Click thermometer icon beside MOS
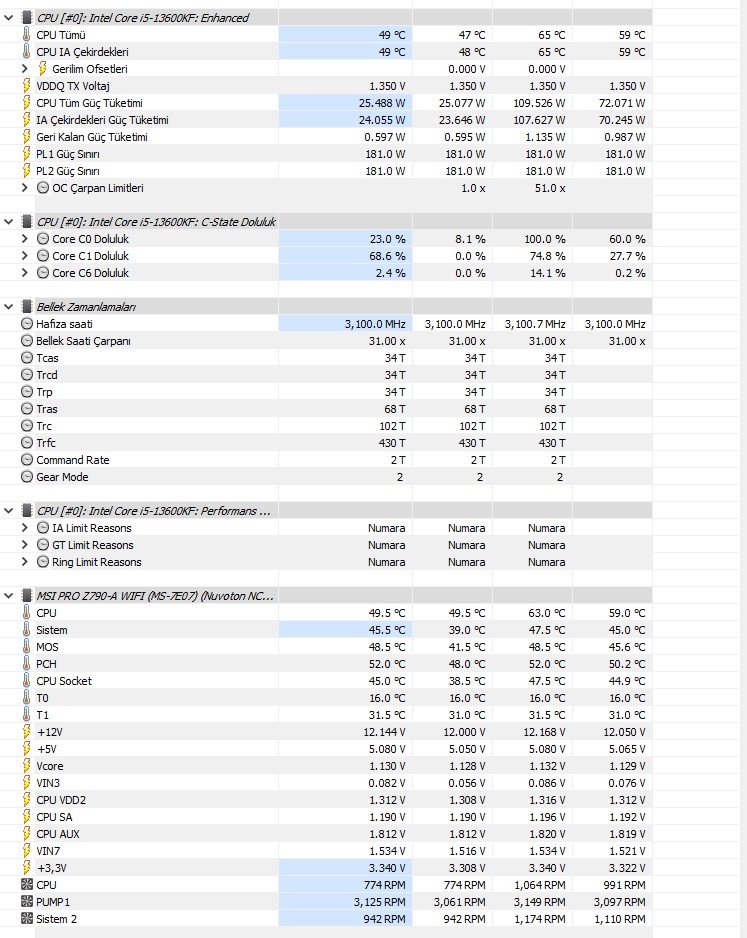 click(26, 647)
